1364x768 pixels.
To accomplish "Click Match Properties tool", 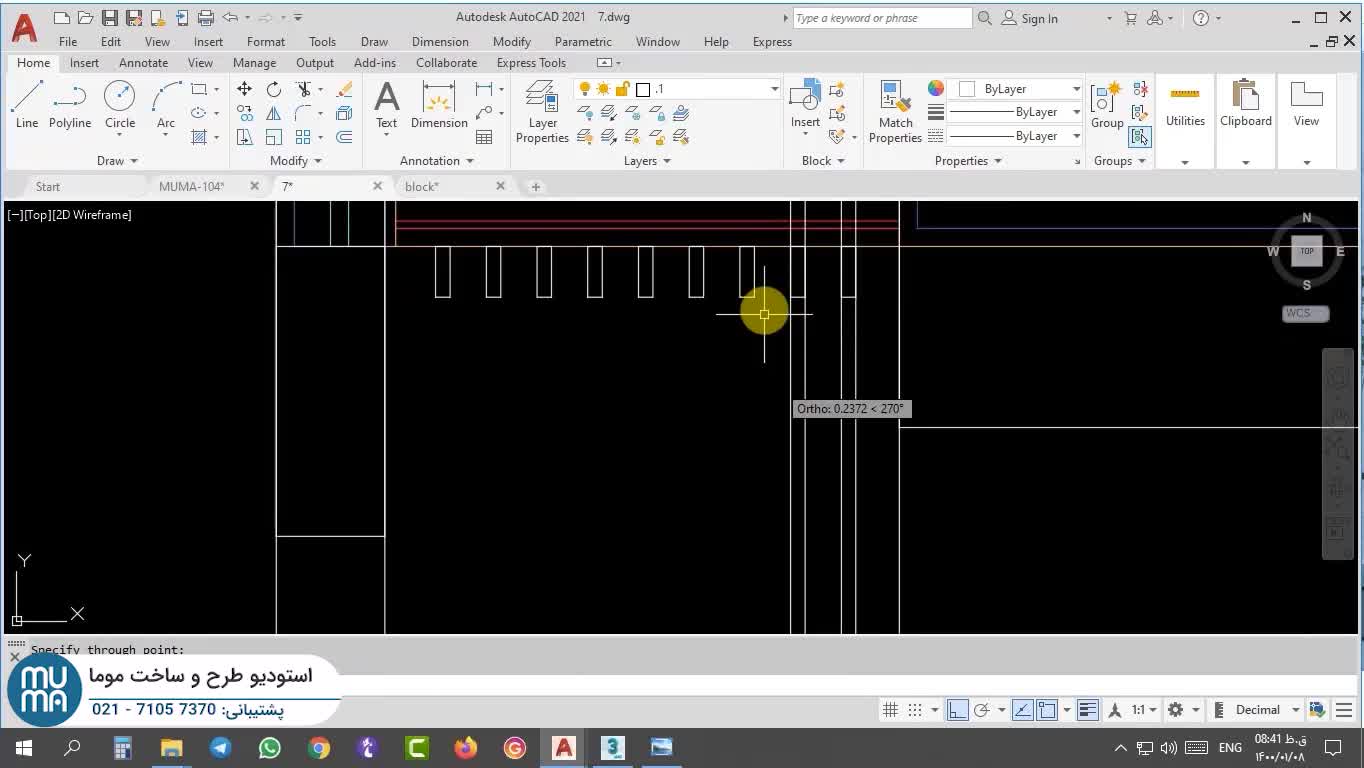I will (895, 112).
